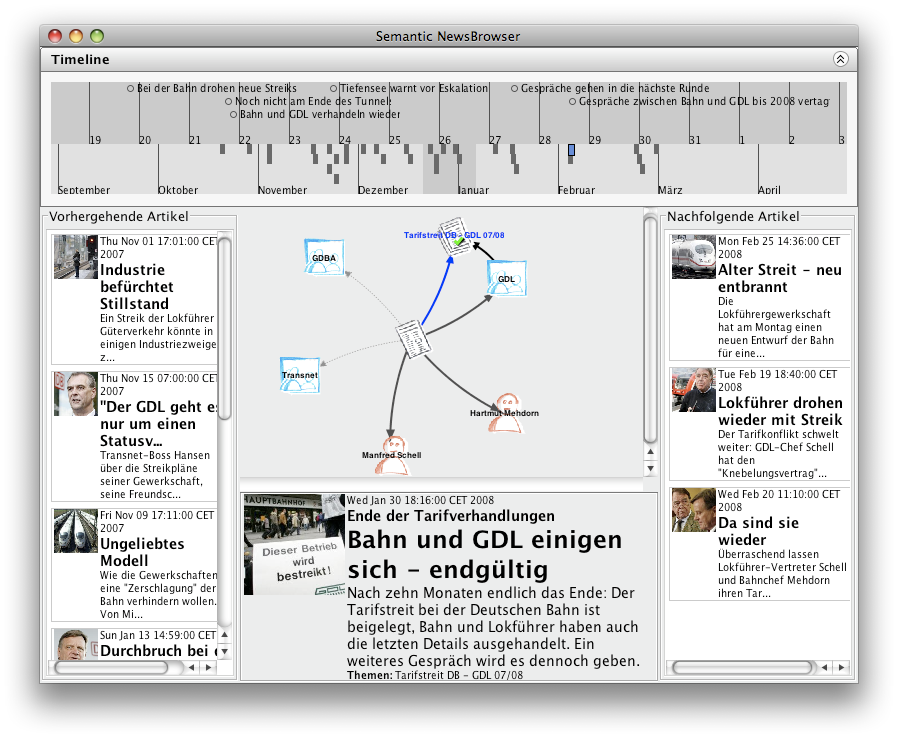Jump to Dezember on the timeline
This screenshot has width=898, height=738.
pyautogui.click(x=383, y=190)
